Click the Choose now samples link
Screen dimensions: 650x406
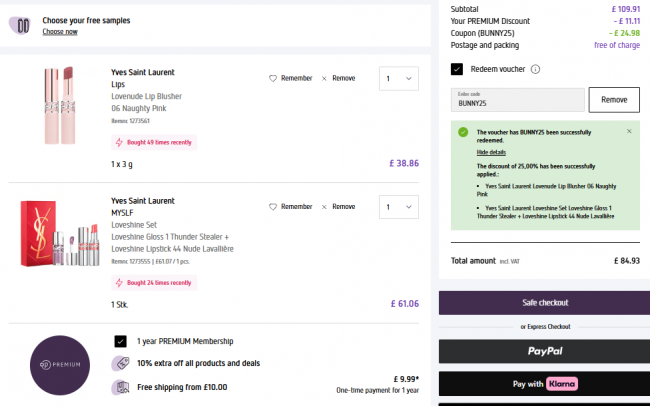click(59, 32)
